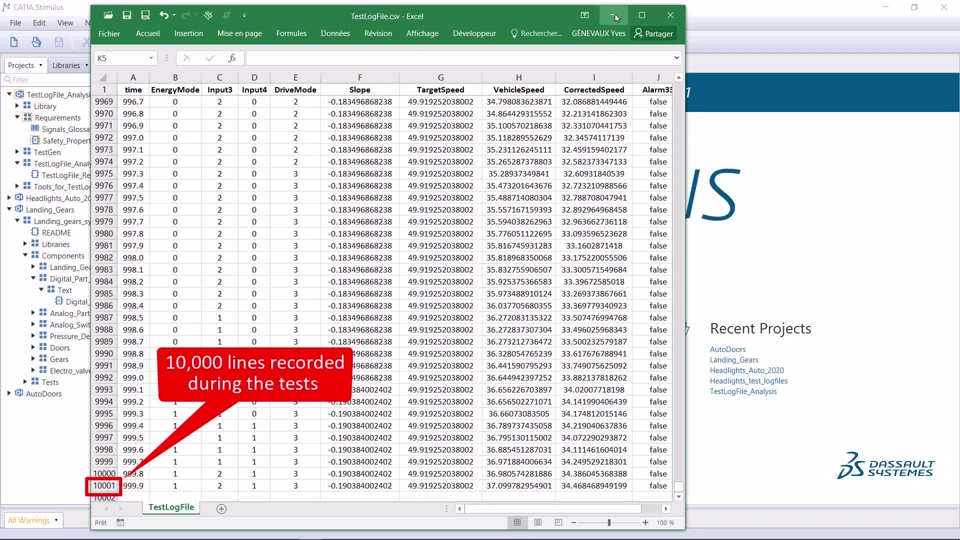This screenshot has height=540, width=960.
Task: Save the workbook with Excel floppy icon
Action: click(x=127, y=15)
